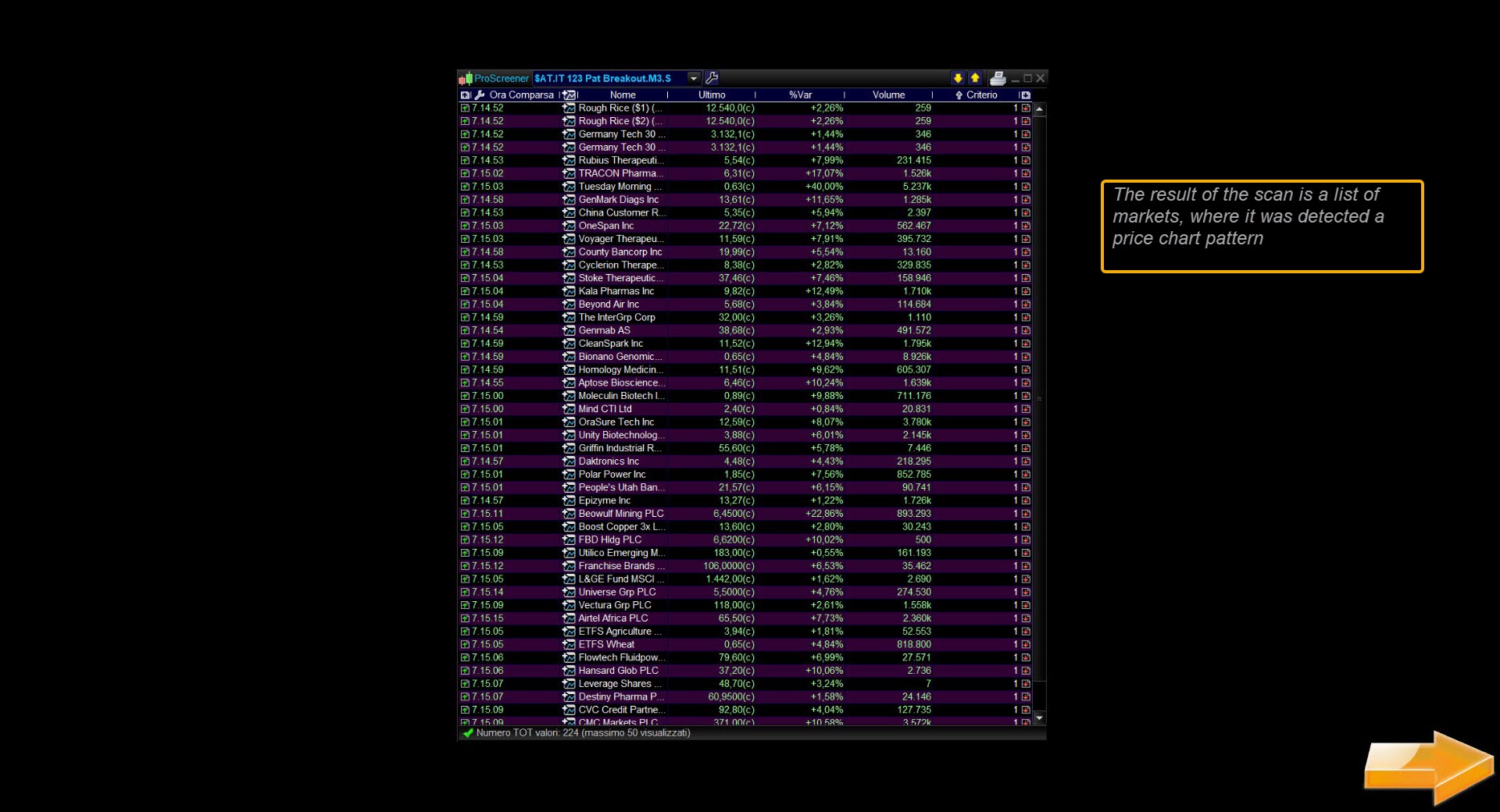The width and height of the screenshot is (1500, 812).
Task: Open the screener selection dropdown arrow
Action: click(x=693, y=78)
